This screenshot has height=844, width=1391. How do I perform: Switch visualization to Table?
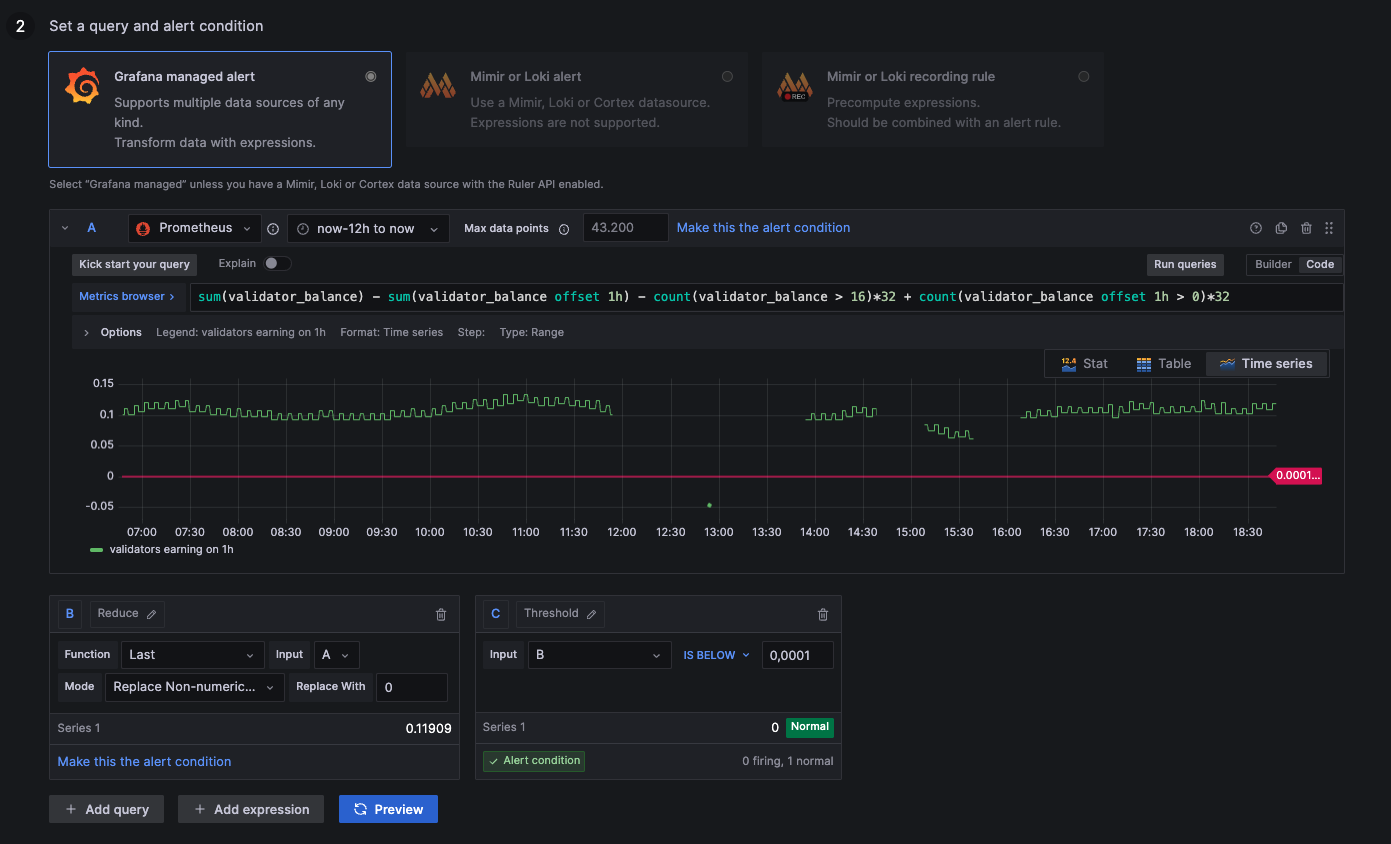pos(1164,364)
